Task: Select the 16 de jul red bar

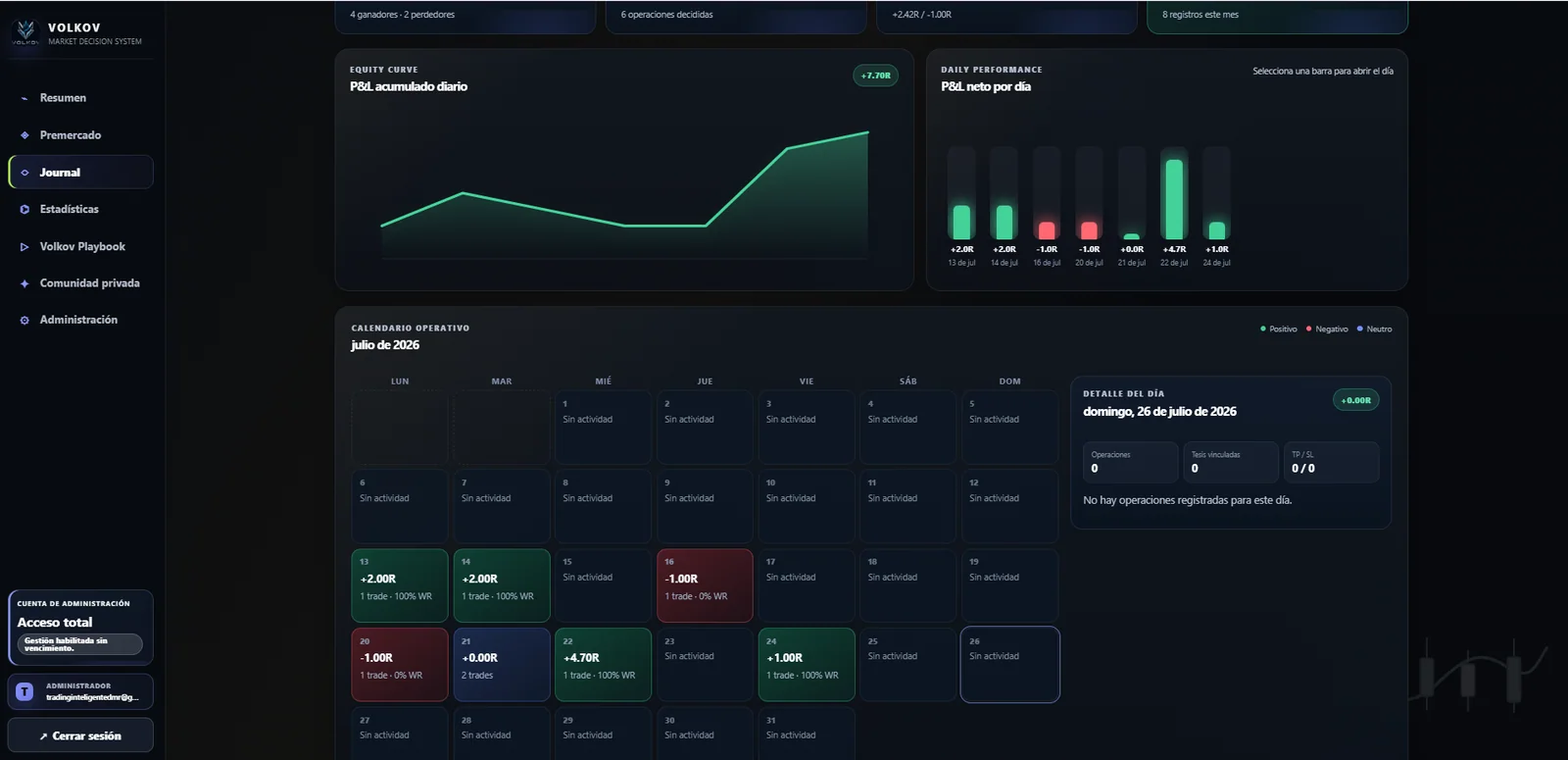Action: (x=1047, y=193)
